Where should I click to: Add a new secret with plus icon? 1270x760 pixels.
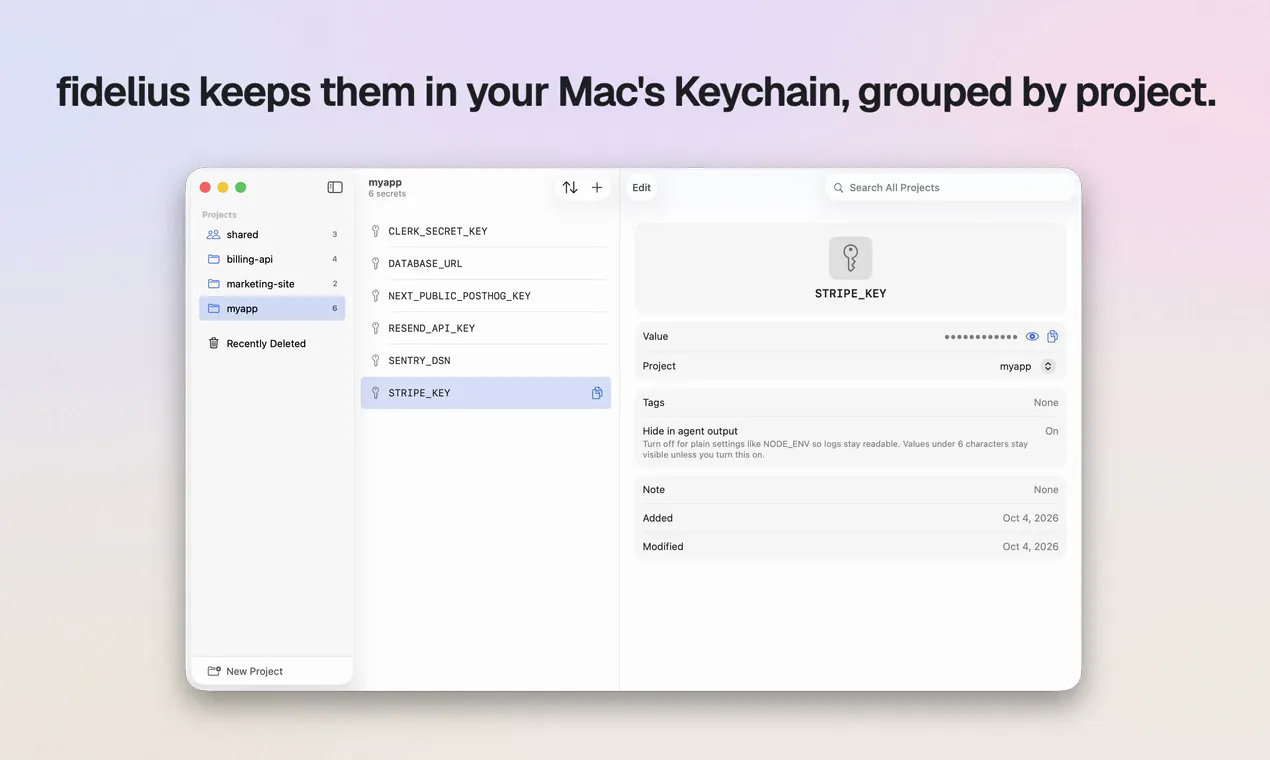point(597,187)
